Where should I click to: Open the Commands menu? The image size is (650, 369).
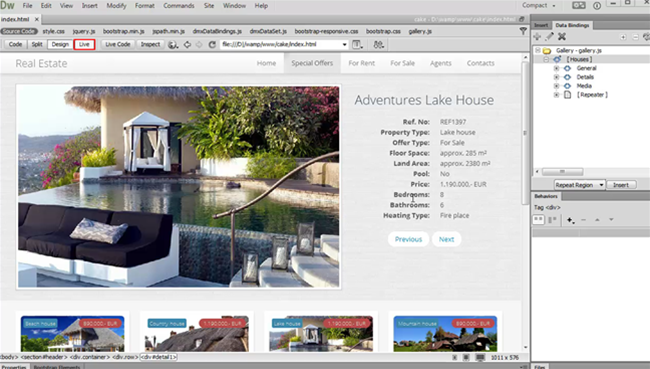[x=179, y=6]
